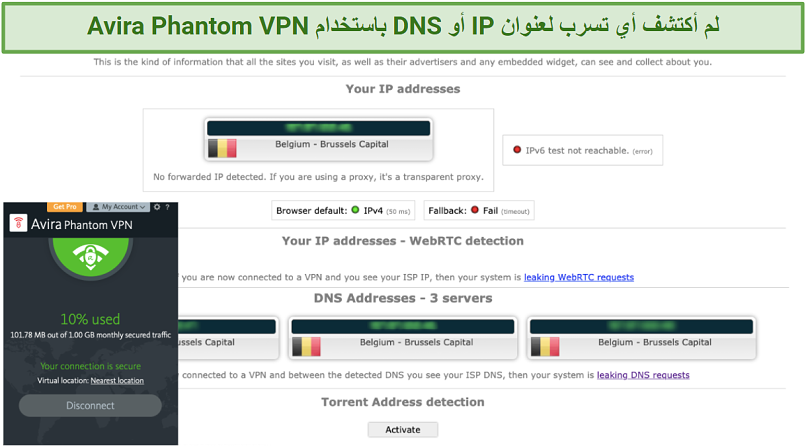Click the hidden IP address bar for Belgium
The width and height of the screenshot is (806, 448).
coord(319,128)
